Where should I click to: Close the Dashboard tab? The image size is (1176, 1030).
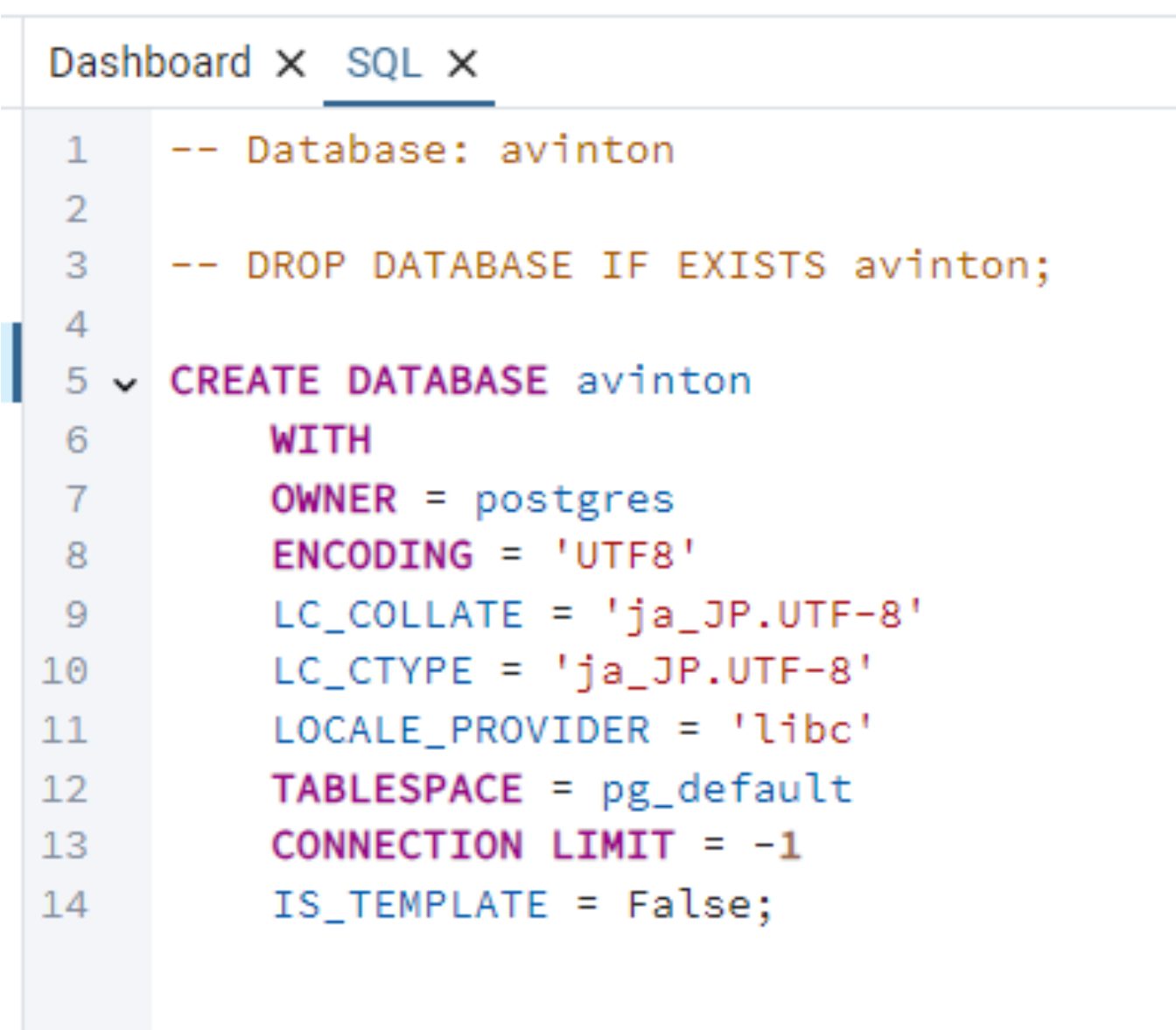pos(290,64)
